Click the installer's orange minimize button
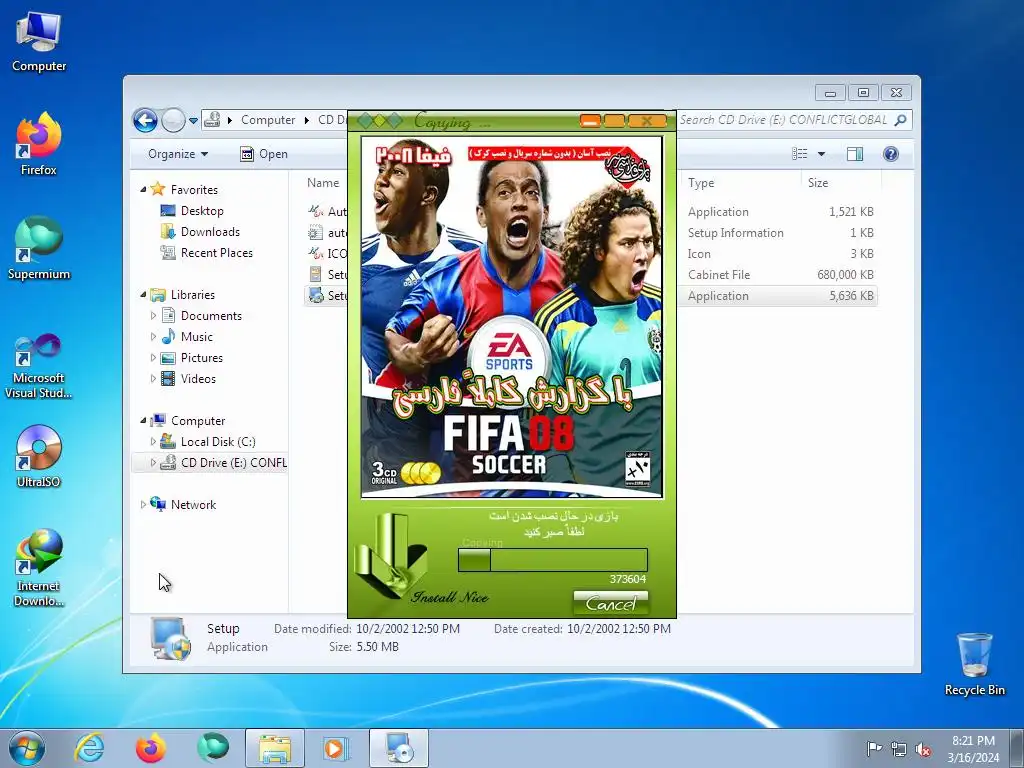Image resolution: width=1024 pixels, height=768 pixels. coord(590,121)
